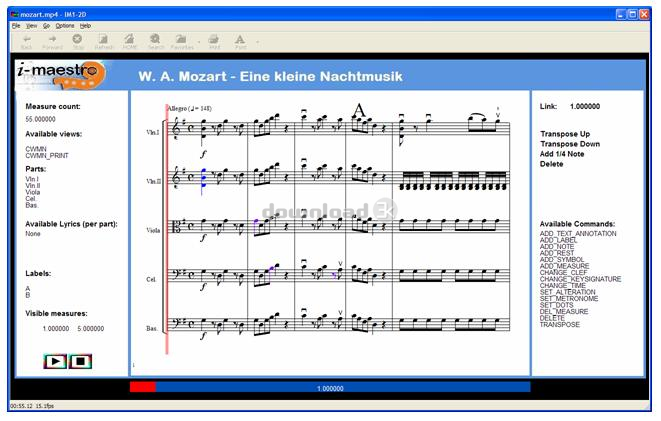The width and height of the screenshot is (661, 421).
Task: Click the rehearsal mark A above the score
Action: coord(359,110)
